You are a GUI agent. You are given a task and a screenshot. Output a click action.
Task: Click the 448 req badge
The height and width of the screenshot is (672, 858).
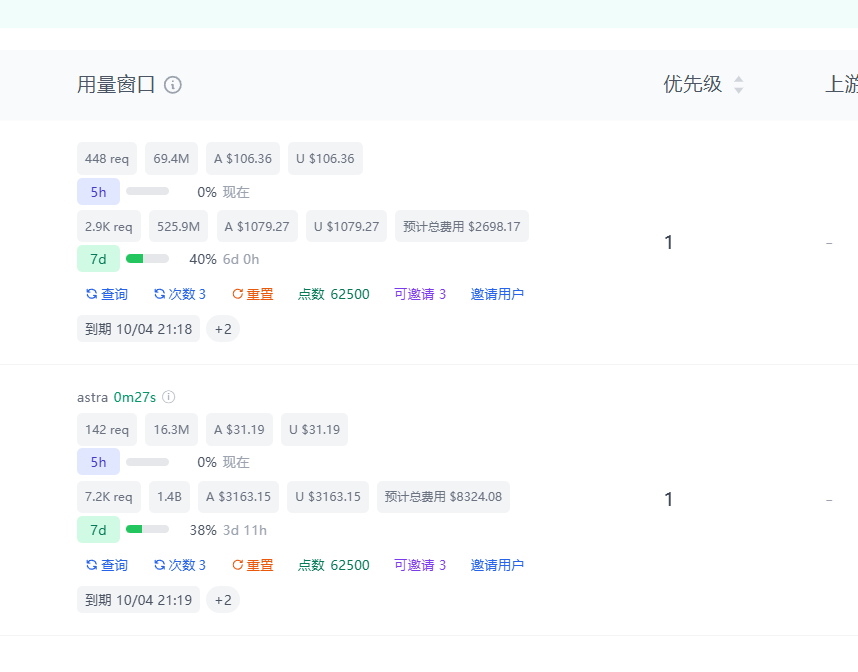[107, 159]
